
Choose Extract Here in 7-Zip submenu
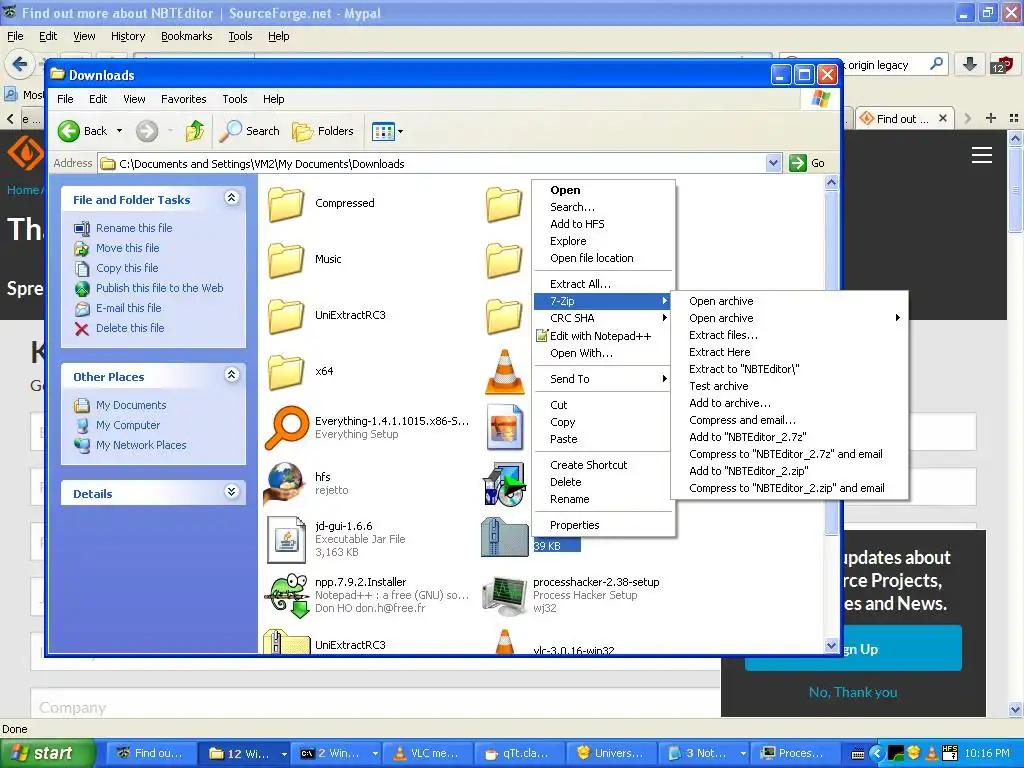[x=789, y=352]
